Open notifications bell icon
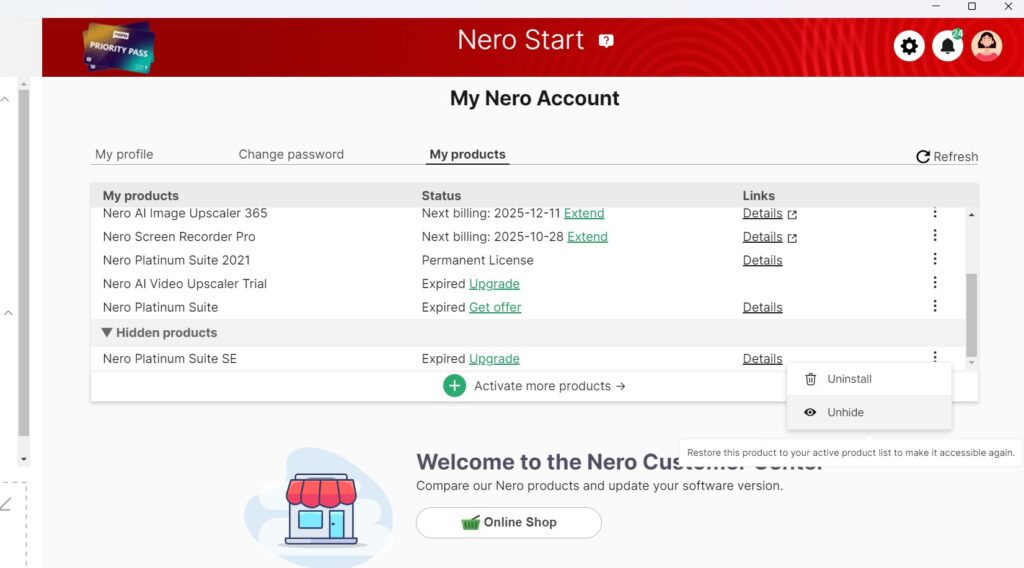The width and height of the screenshot is (1024, 568). pyautogui.click(x=948, y=46)
